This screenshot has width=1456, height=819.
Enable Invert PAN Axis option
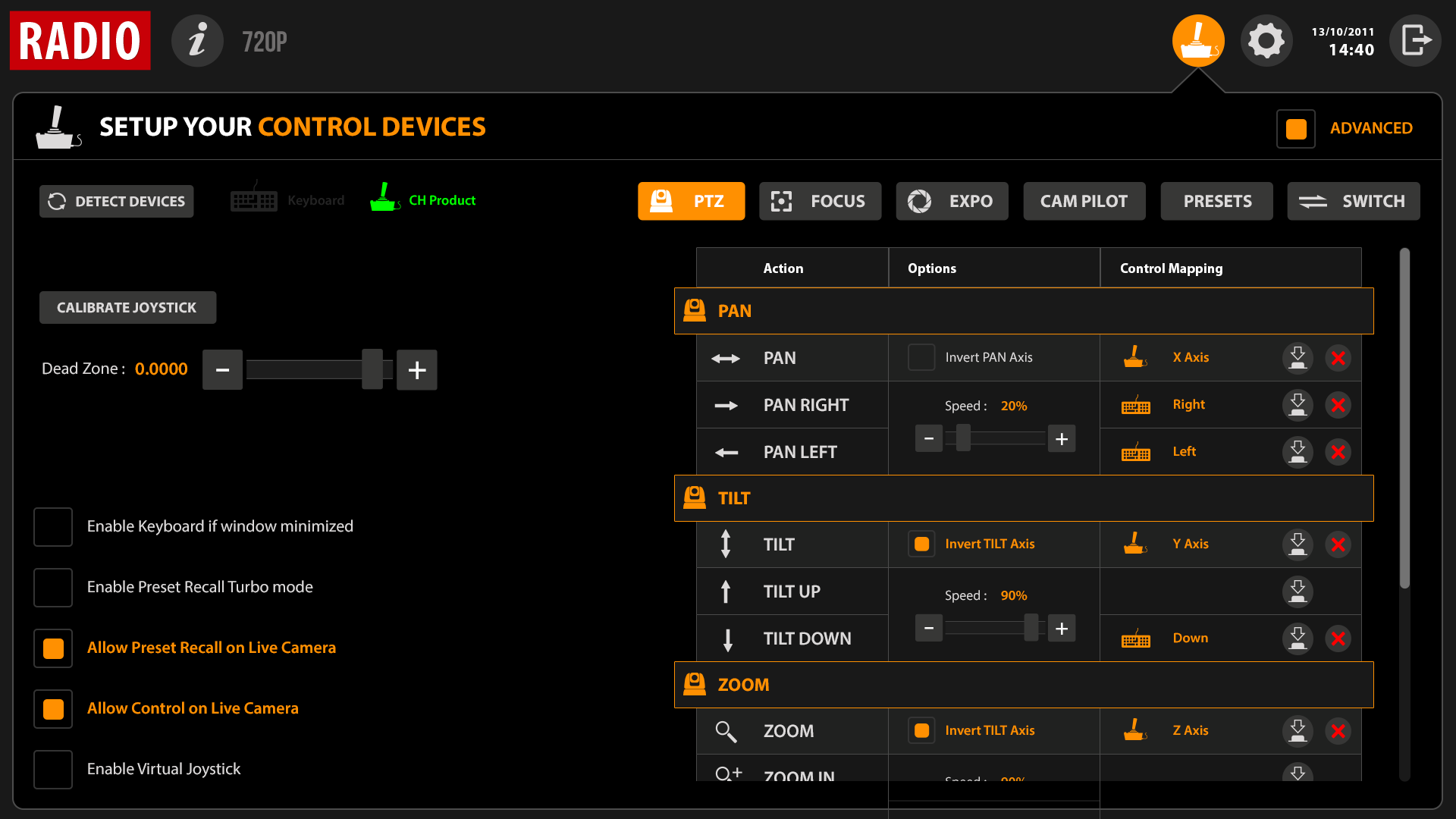pos(921,357)
